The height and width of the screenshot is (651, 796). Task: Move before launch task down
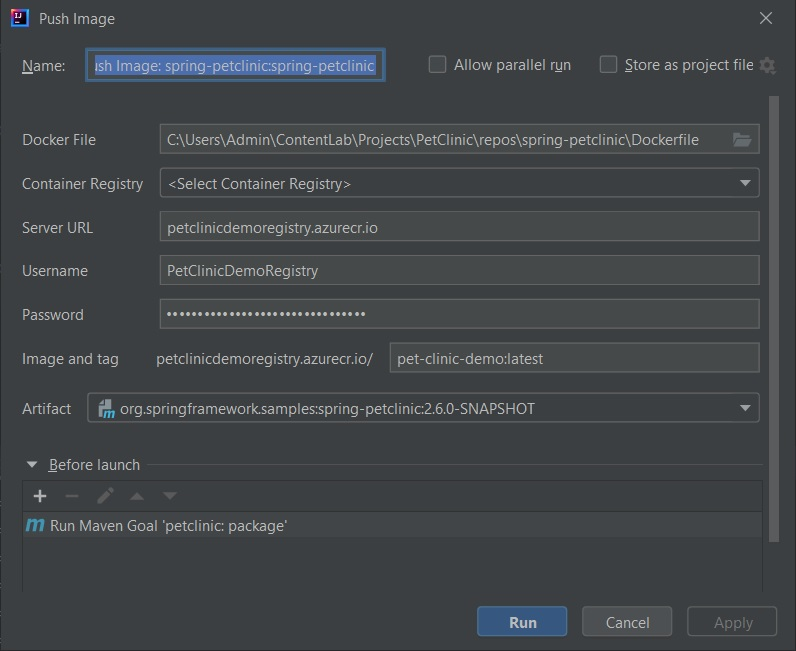(x=170, y=496)
